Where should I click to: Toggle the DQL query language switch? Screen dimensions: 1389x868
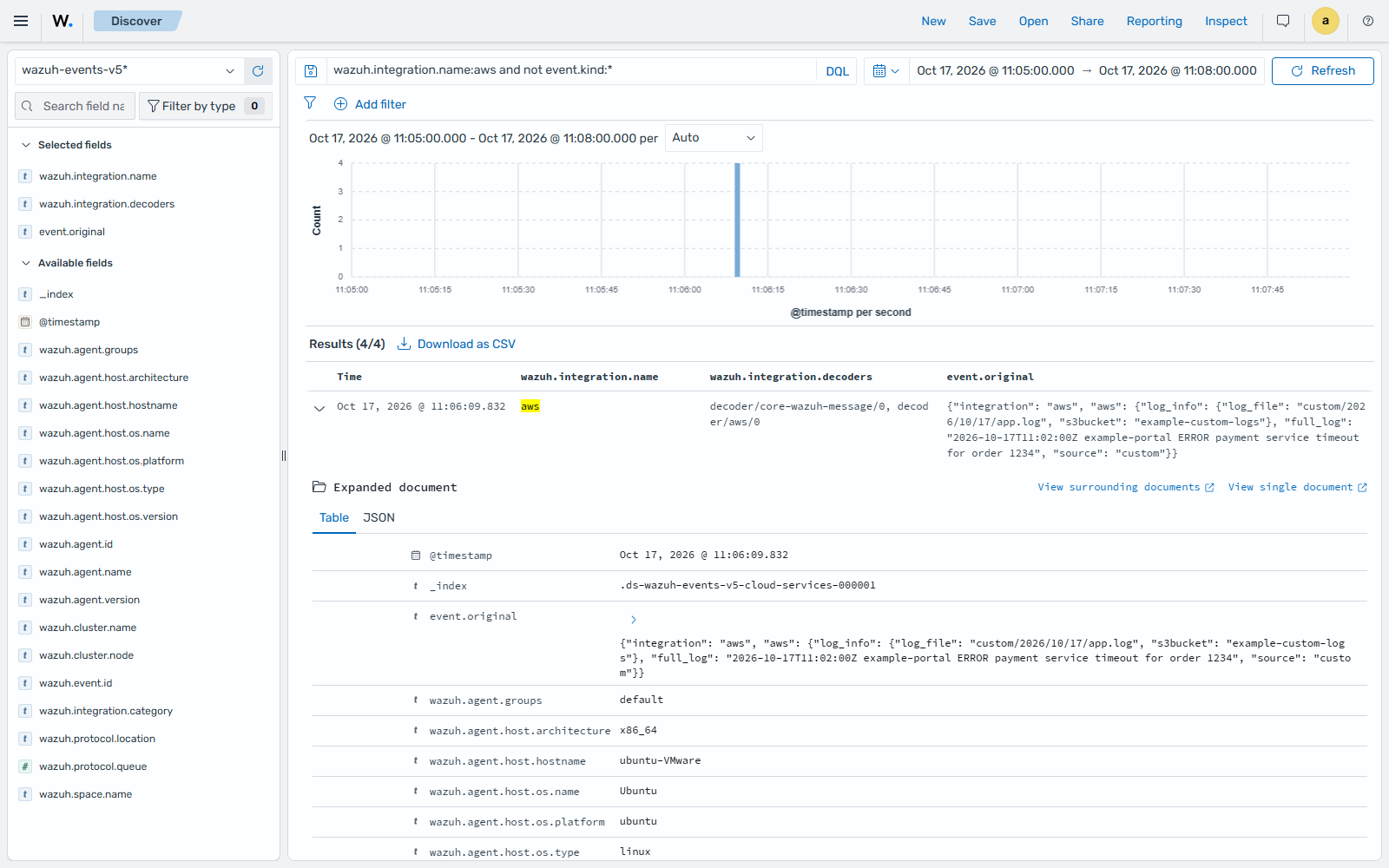837,71
